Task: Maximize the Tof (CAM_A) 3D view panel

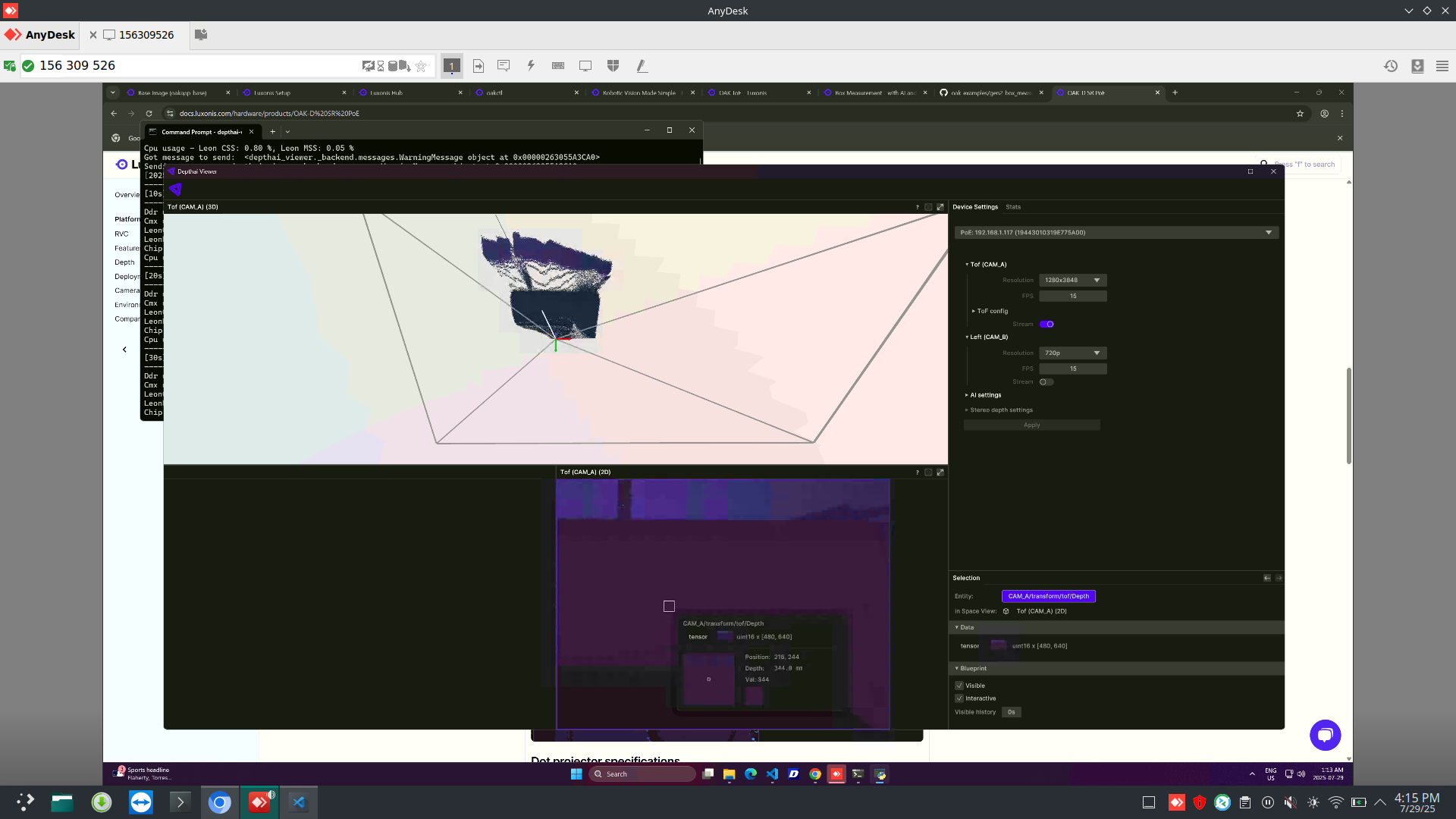Action: [940, 207]
